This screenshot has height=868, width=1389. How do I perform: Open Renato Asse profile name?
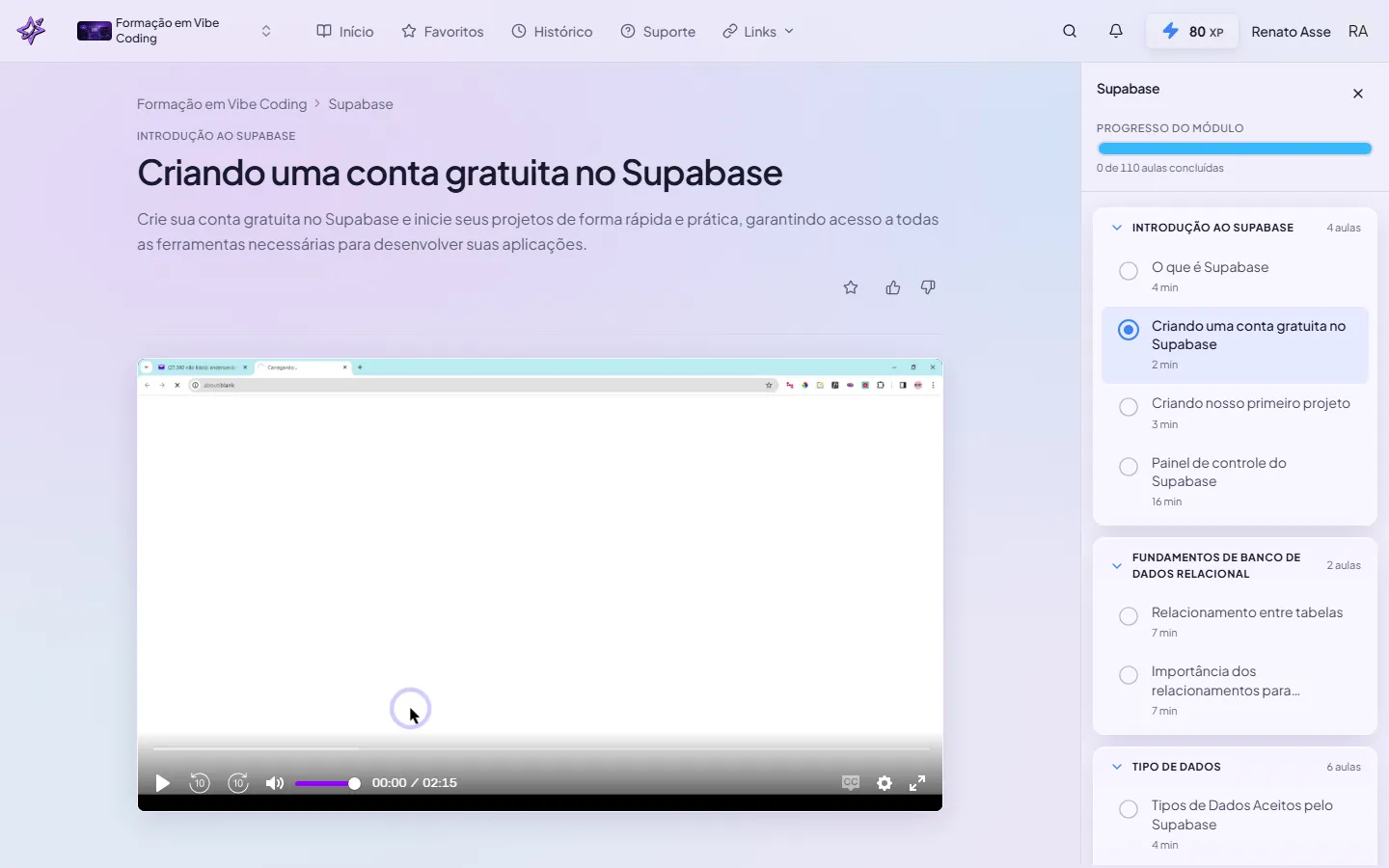(x=1291, y=32)
